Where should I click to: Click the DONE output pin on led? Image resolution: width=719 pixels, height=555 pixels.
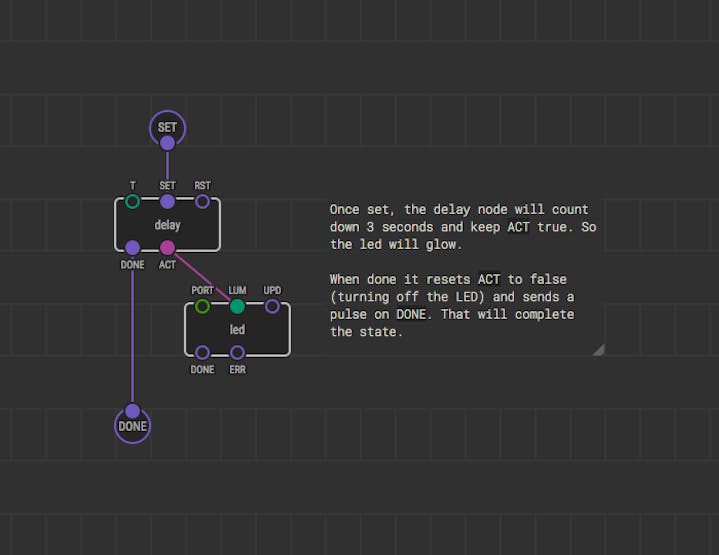(x=202, y=353)
